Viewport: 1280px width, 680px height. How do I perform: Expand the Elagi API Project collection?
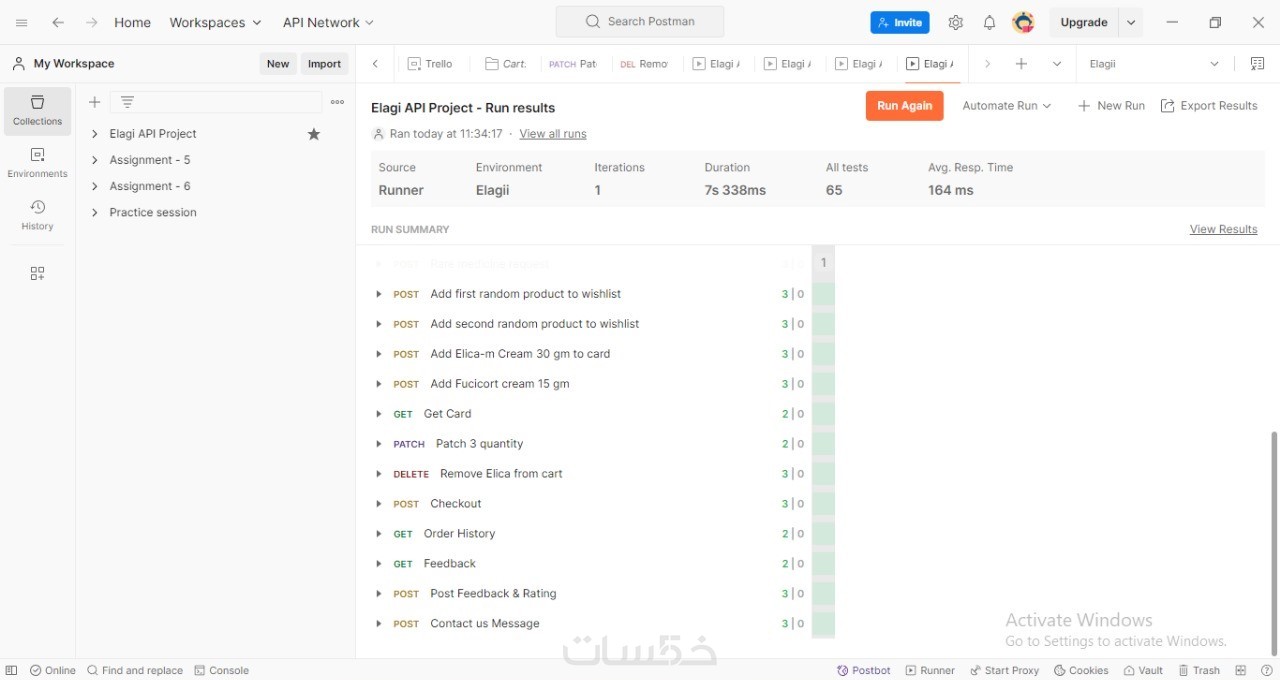click(x=95, y=134)
